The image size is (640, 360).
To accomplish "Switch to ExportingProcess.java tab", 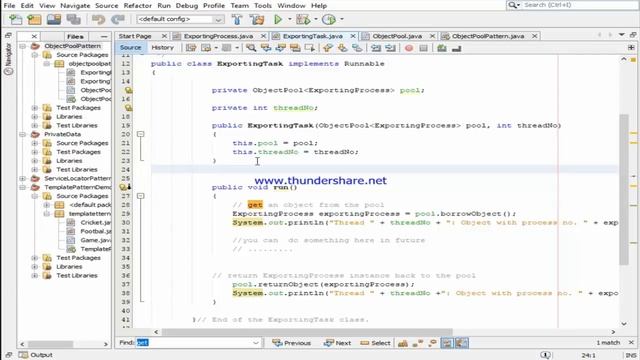I will pyautogui.click(x=218, y=36).
